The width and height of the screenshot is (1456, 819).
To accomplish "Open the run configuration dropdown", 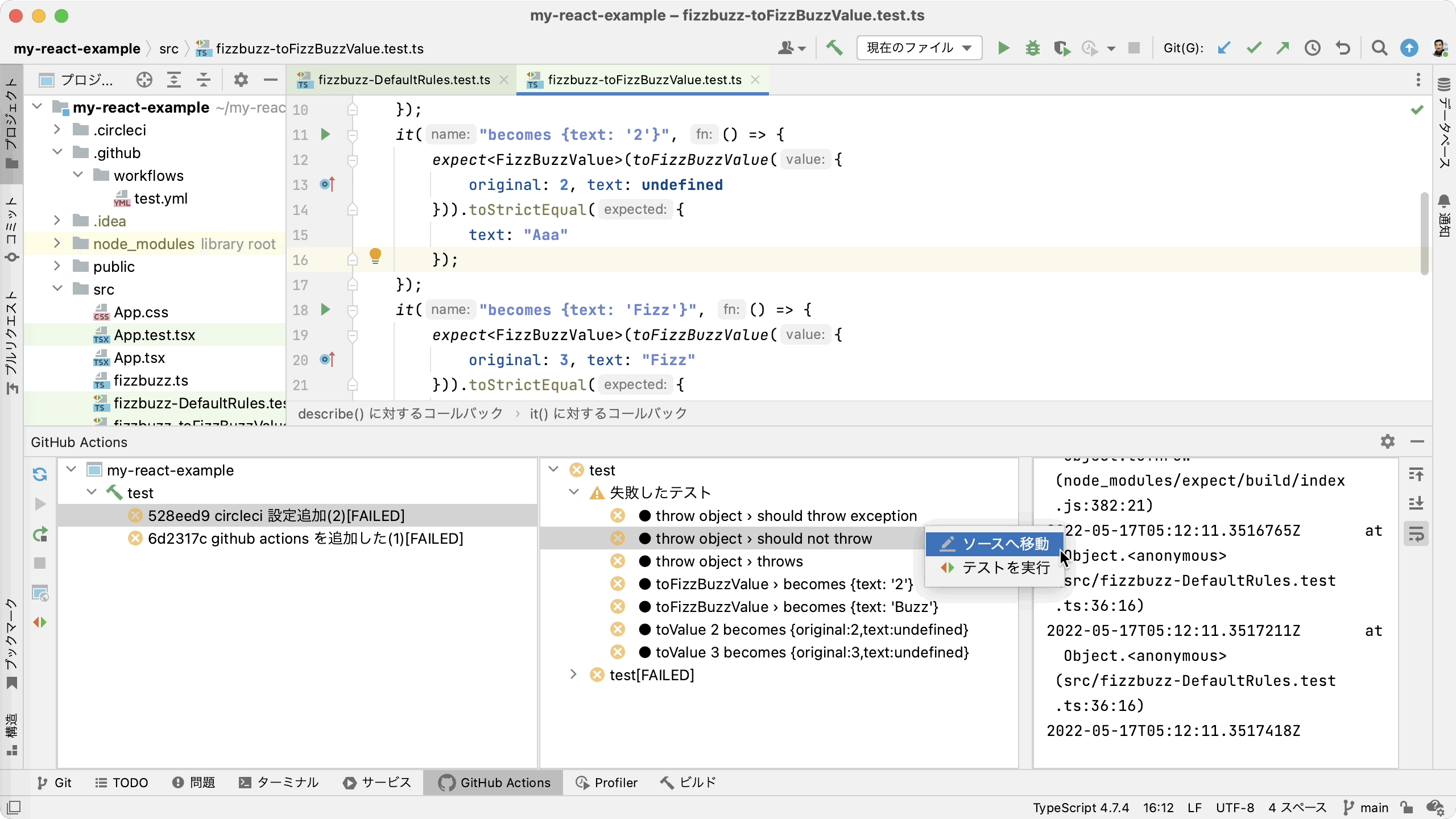I will tap(919, 48).
